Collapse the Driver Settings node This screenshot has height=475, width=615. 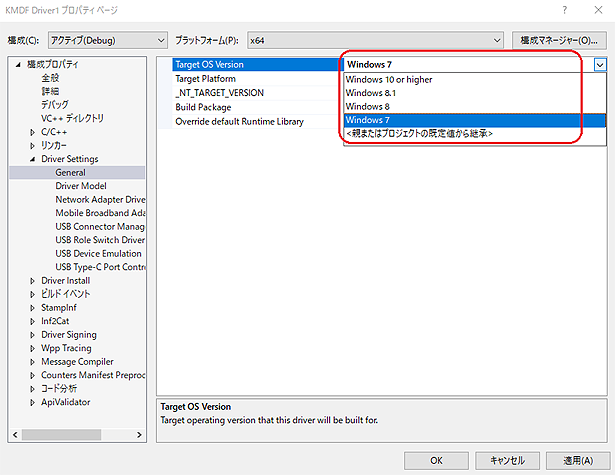tap(34, 159)
